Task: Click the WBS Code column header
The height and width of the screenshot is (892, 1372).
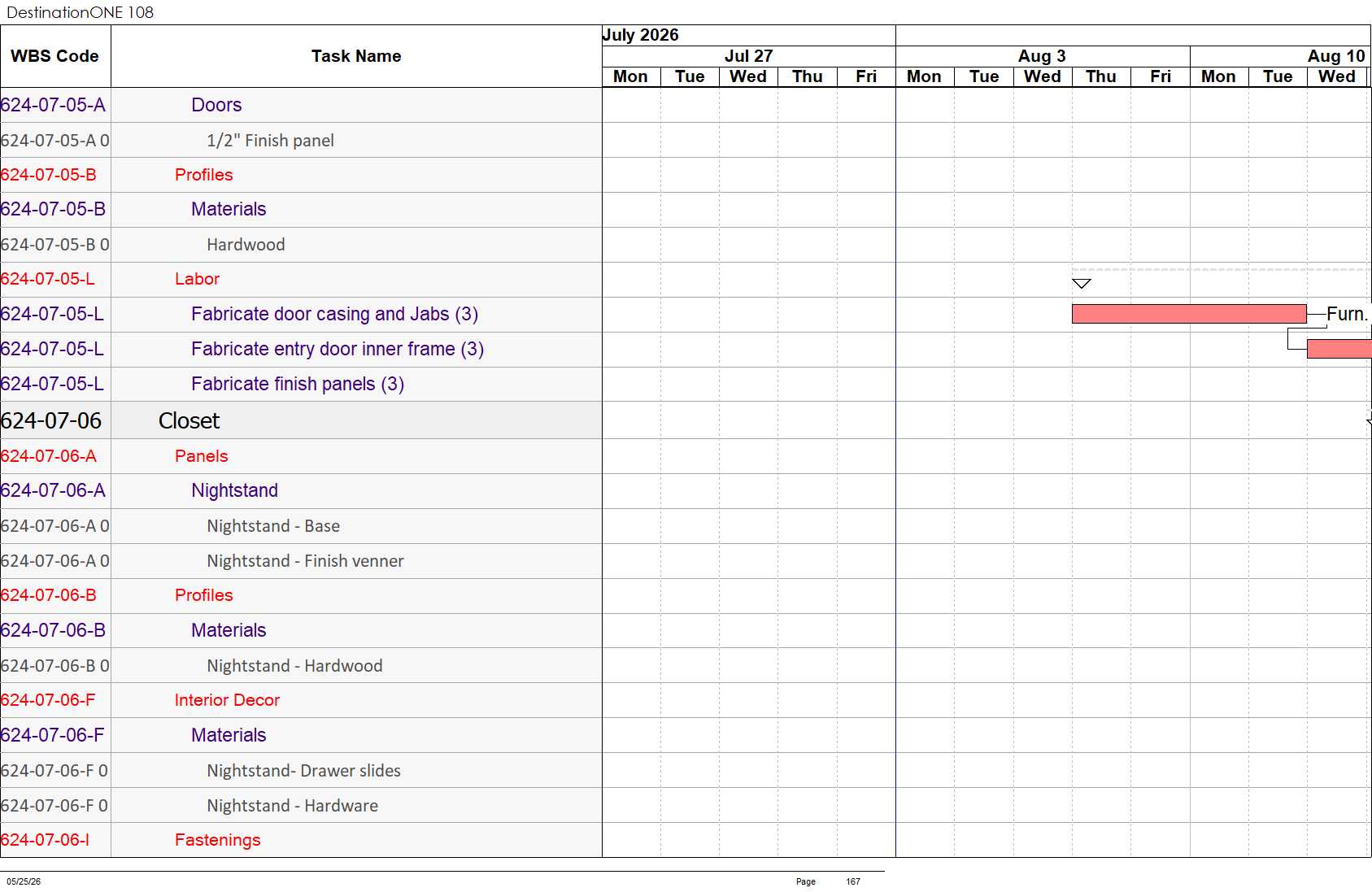Action: pyautogui.click(x=55, y=56)
